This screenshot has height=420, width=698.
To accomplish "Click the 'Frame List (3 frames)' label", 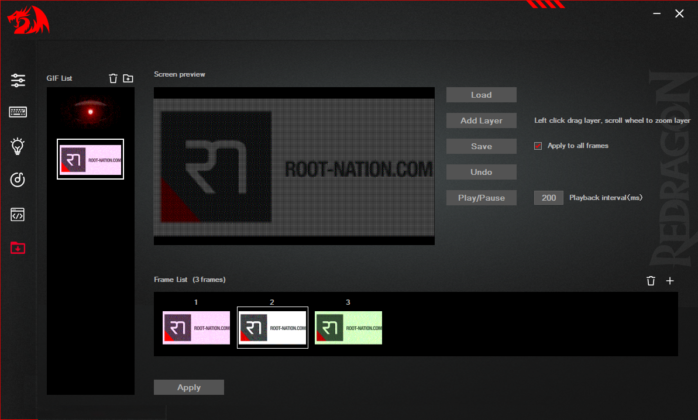I will (190, 280).
